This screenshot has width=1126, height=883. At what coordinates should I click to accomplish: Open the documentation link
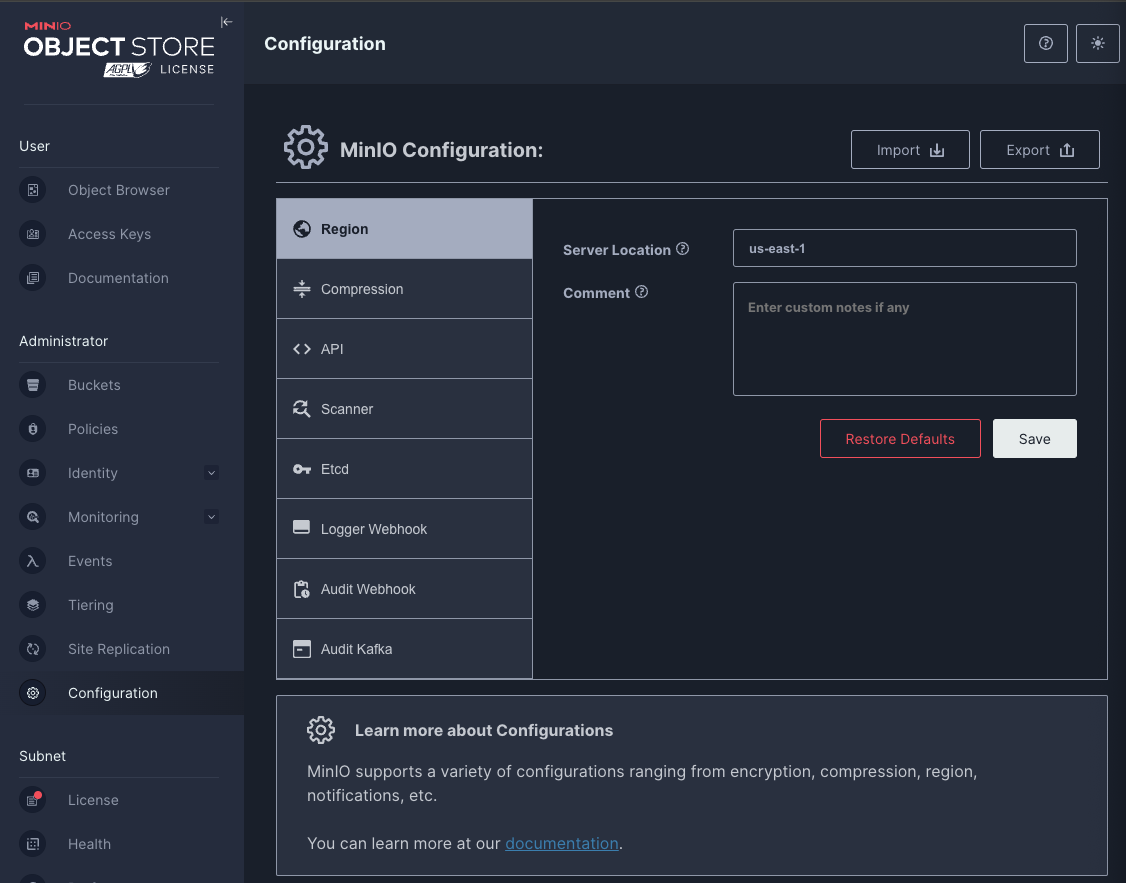562,843
